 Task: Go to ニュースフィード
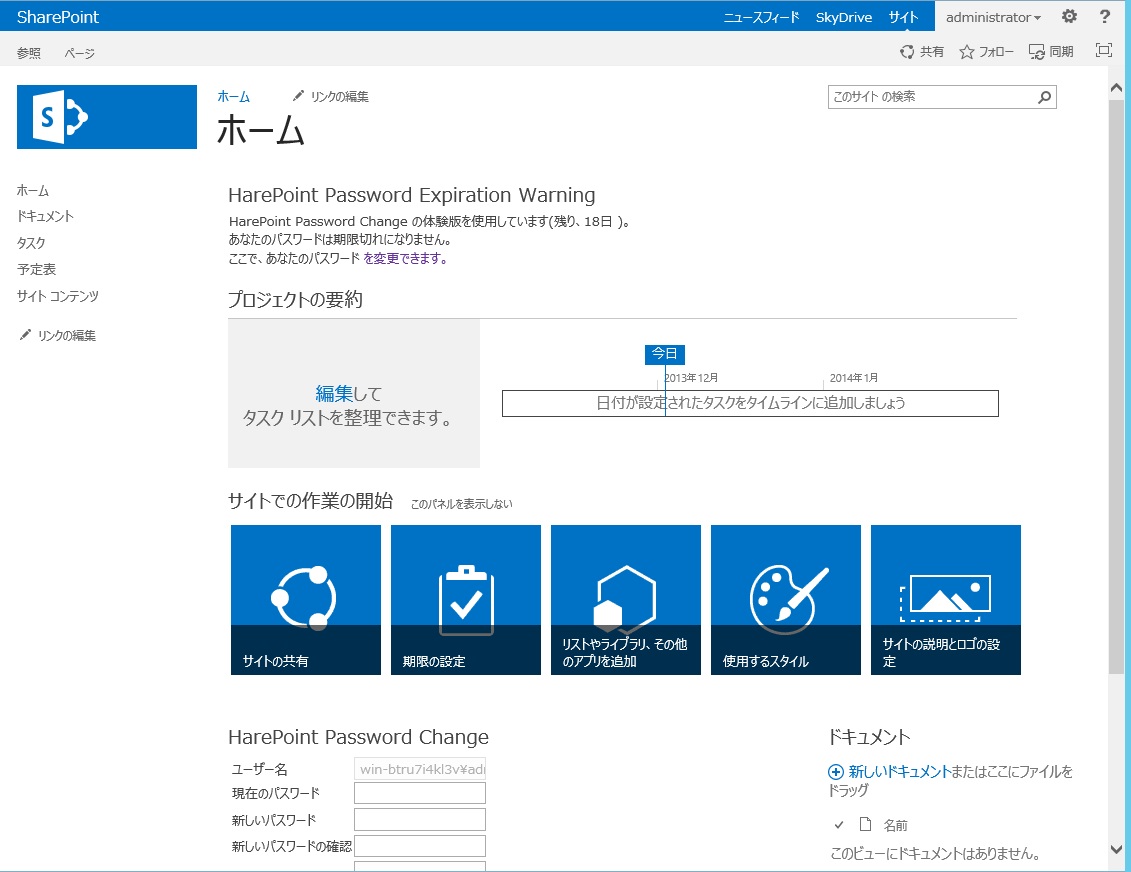762,17
